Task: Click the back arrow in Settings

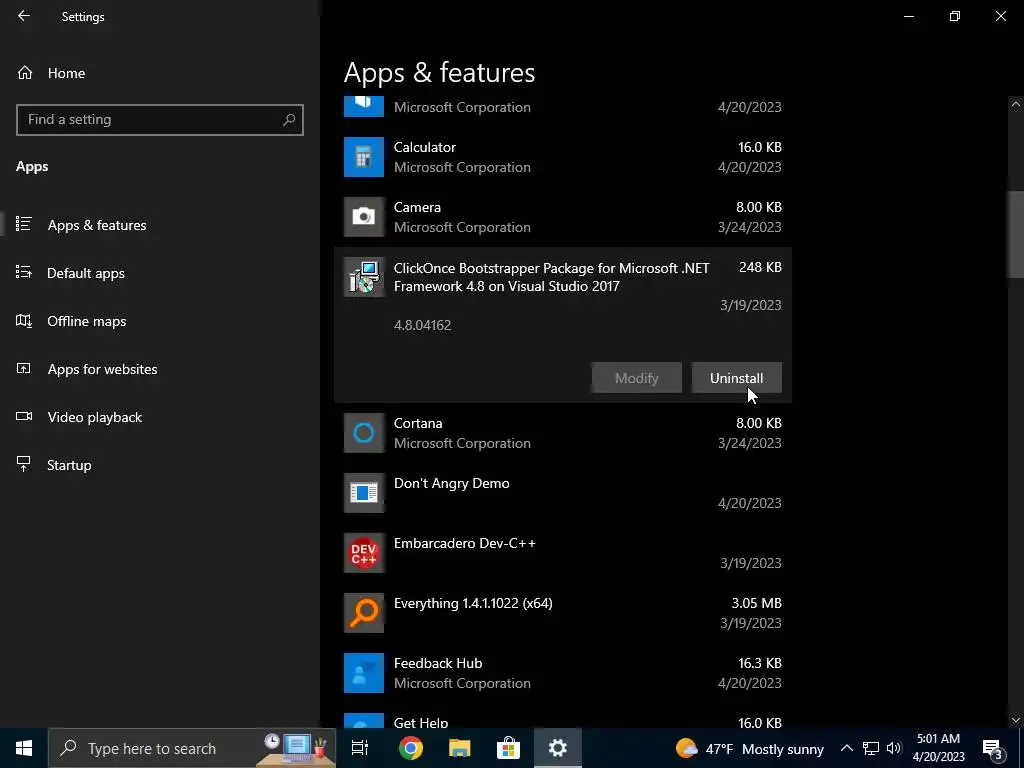Action: point(24,16)
